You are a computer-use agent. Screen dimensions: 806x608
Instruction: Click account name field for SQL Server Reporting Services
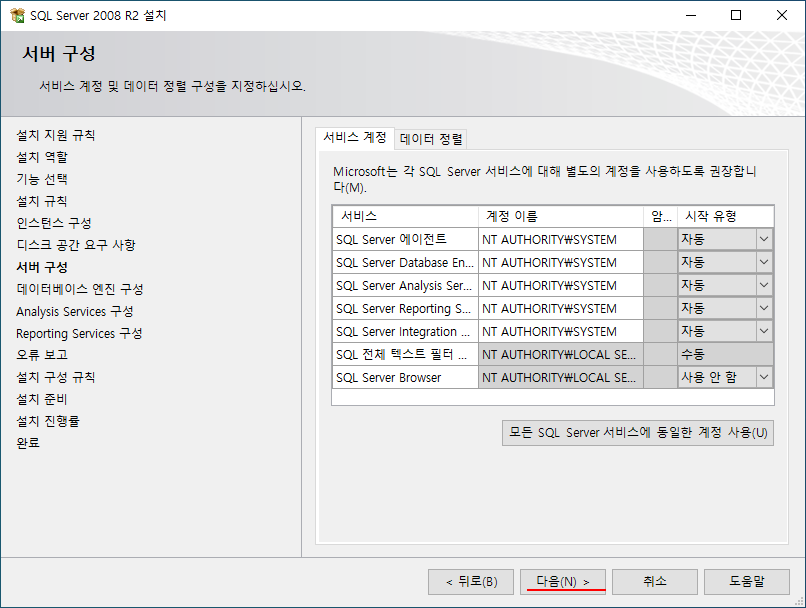tap(561, 308)
